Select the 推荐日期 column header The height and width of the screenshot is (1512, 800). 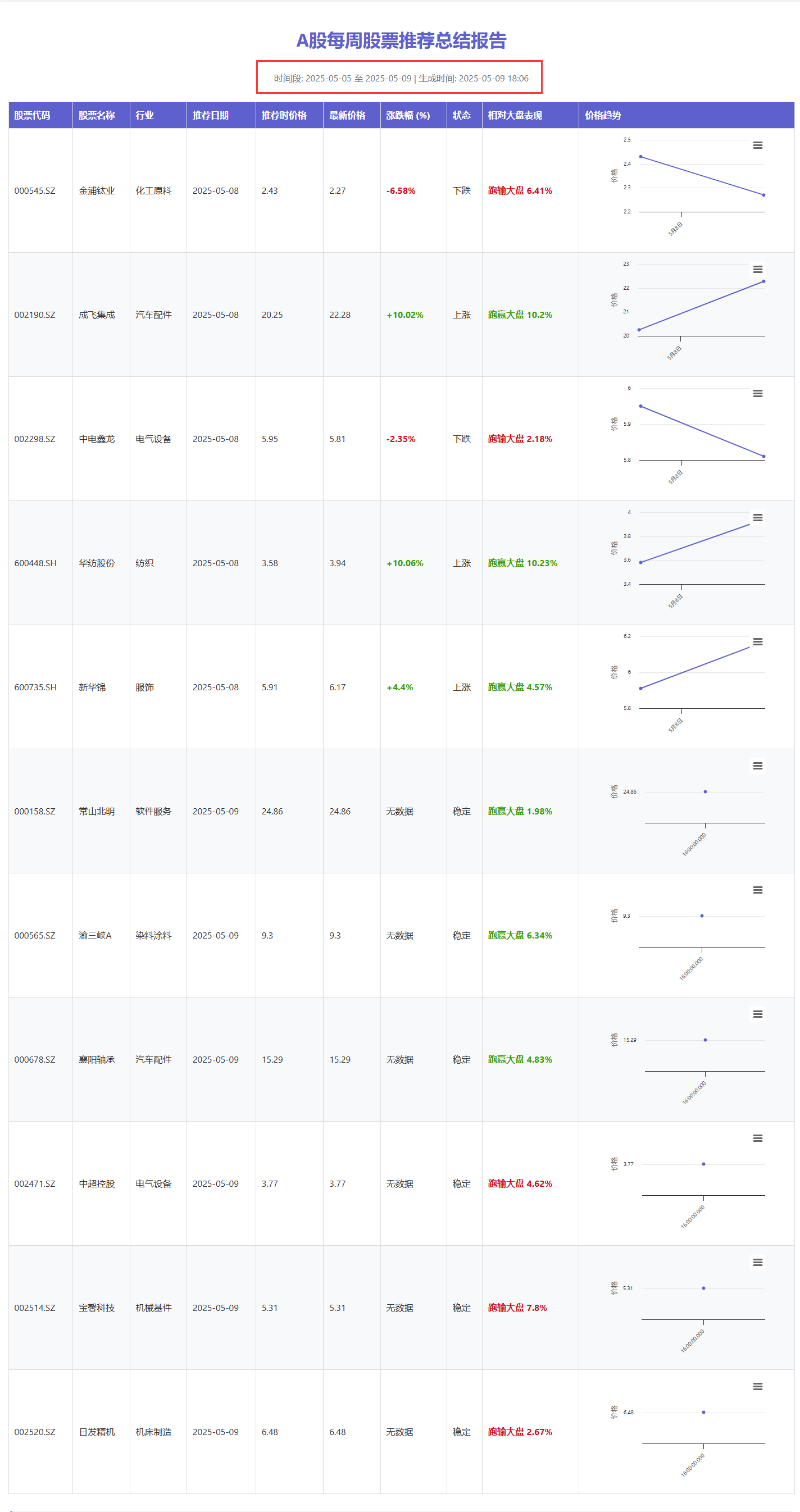click(x=221, y=115)
